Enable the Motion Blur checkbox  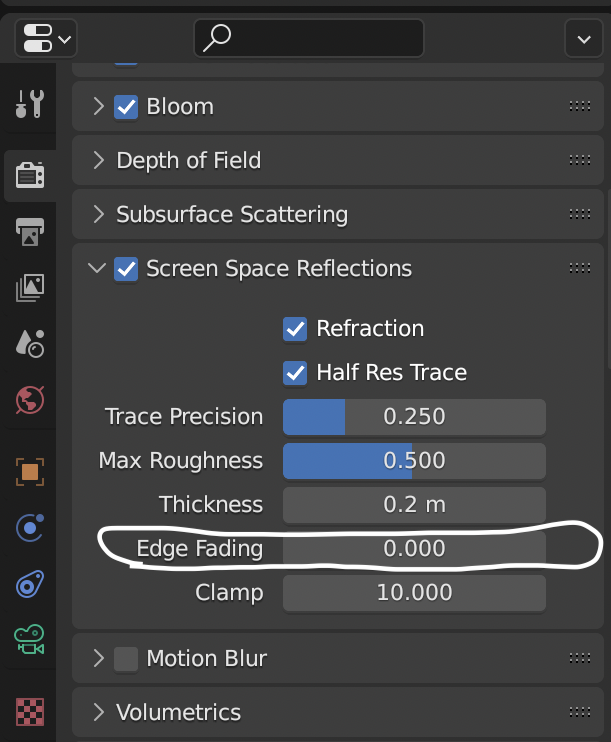126,658
